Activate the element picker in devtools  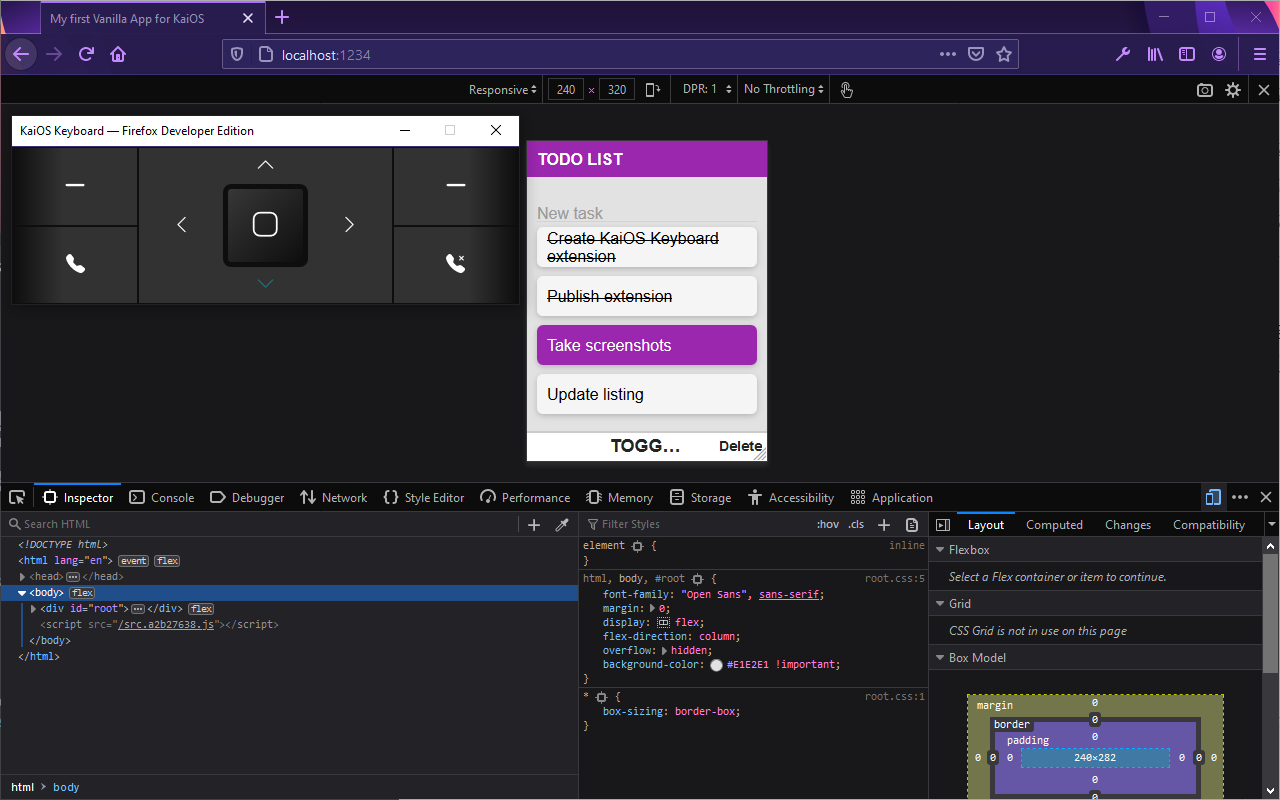(17, 497)
